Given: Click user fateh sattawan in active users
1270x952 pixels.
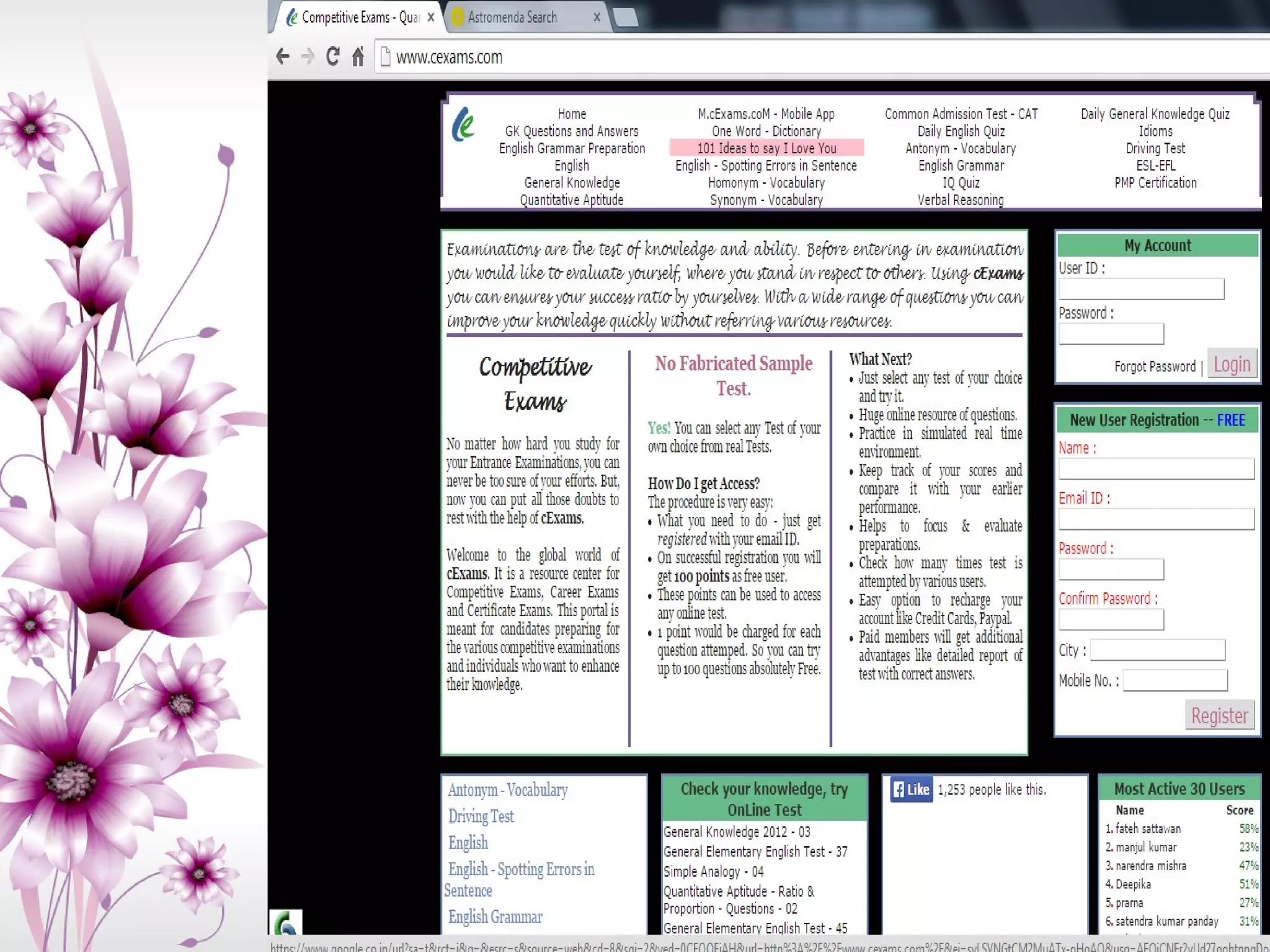Looking at the screenshot, I should point(1147,829).
